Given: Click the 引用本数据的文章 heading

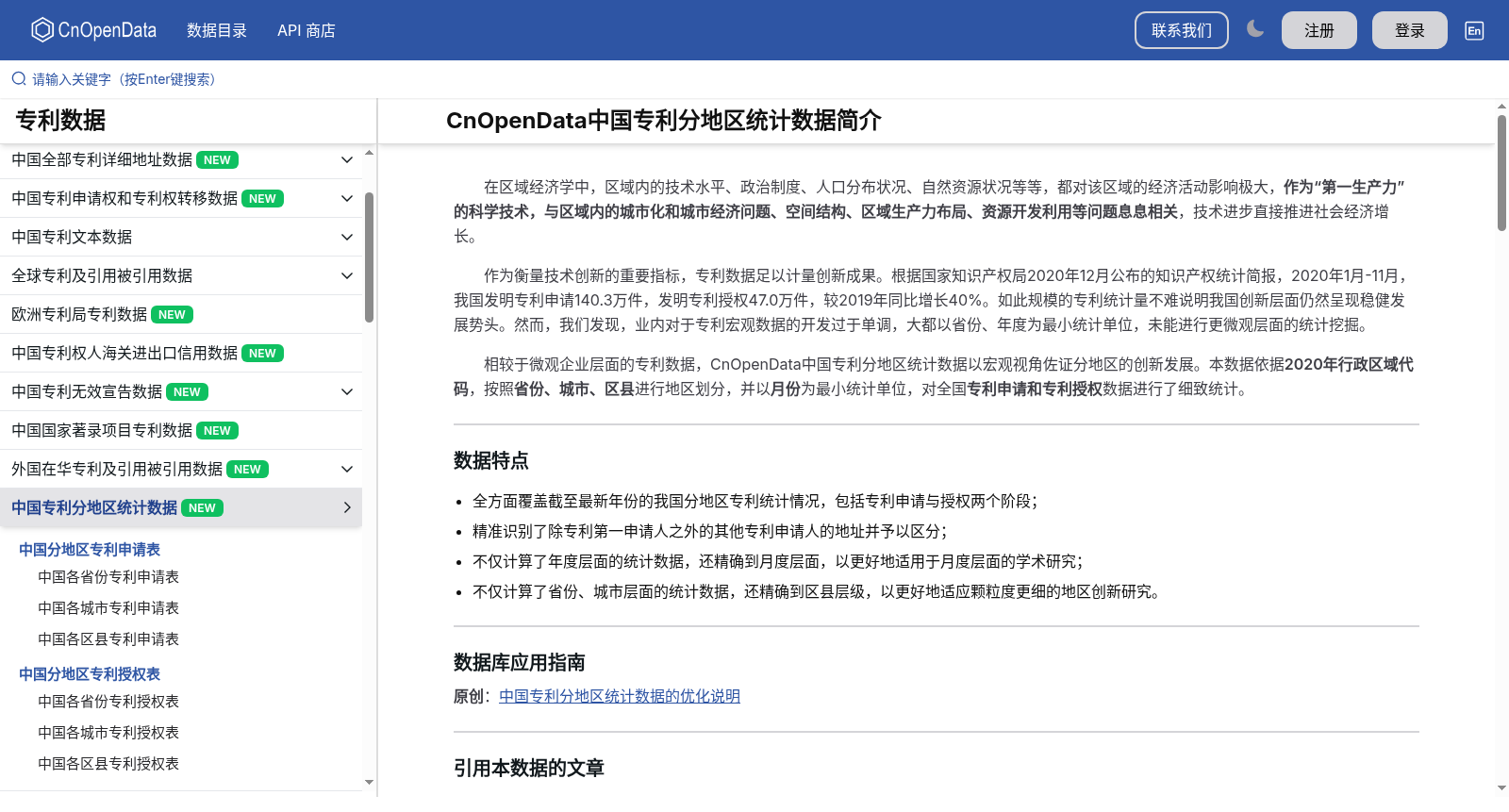Looking at the screenshot, I should click(529, 769).
